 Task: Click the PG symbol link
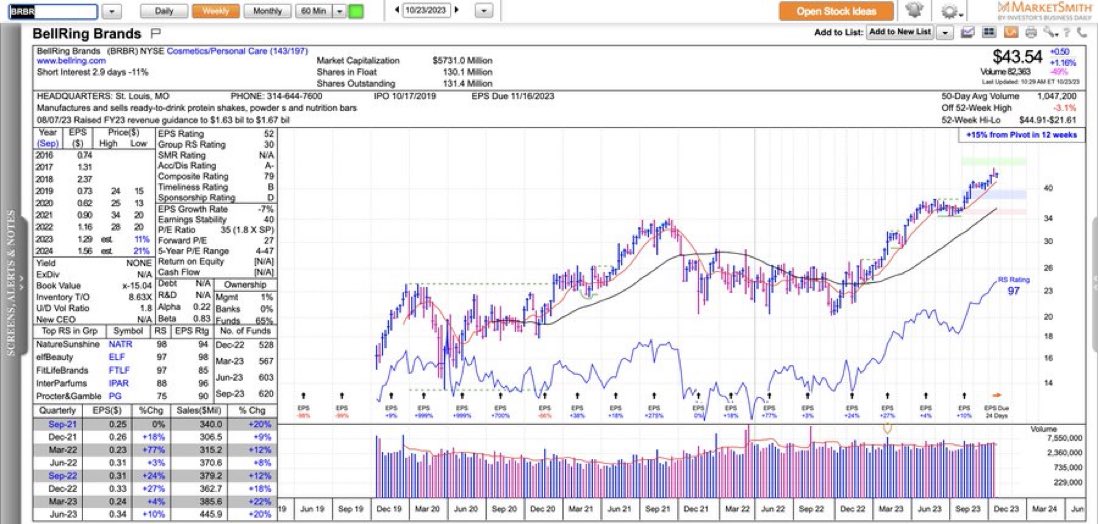tap(113, 396)
